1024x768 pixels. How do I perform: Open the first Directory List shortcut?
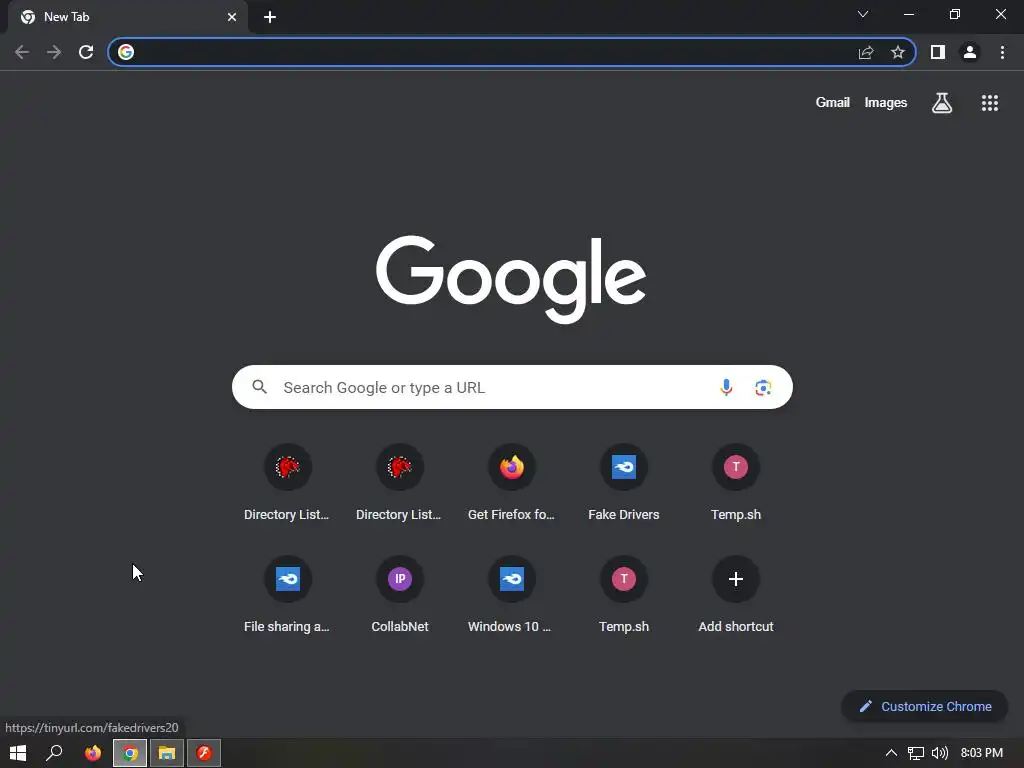click(287, 483)
